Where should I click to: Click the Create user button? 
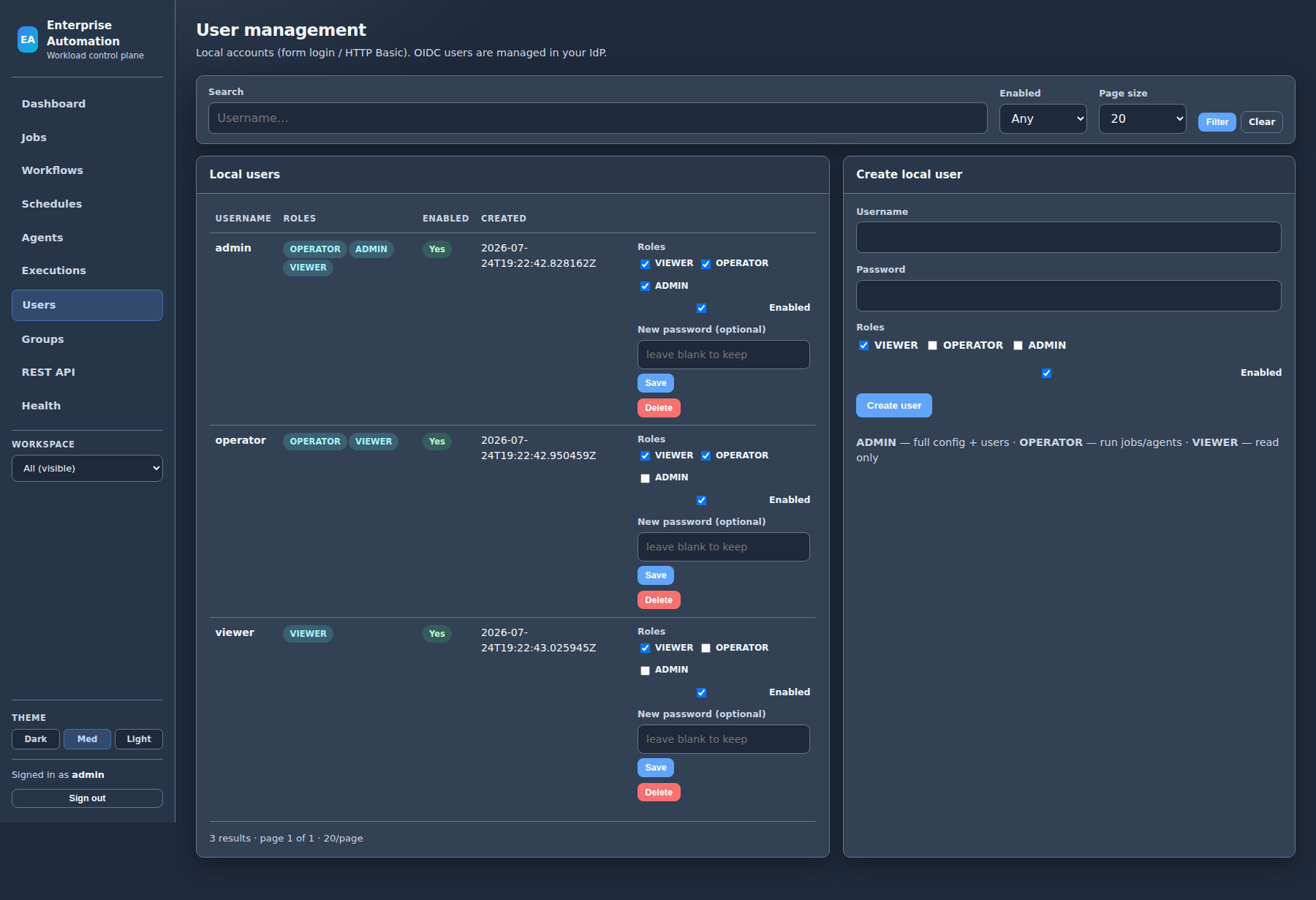tap(894, 406)
